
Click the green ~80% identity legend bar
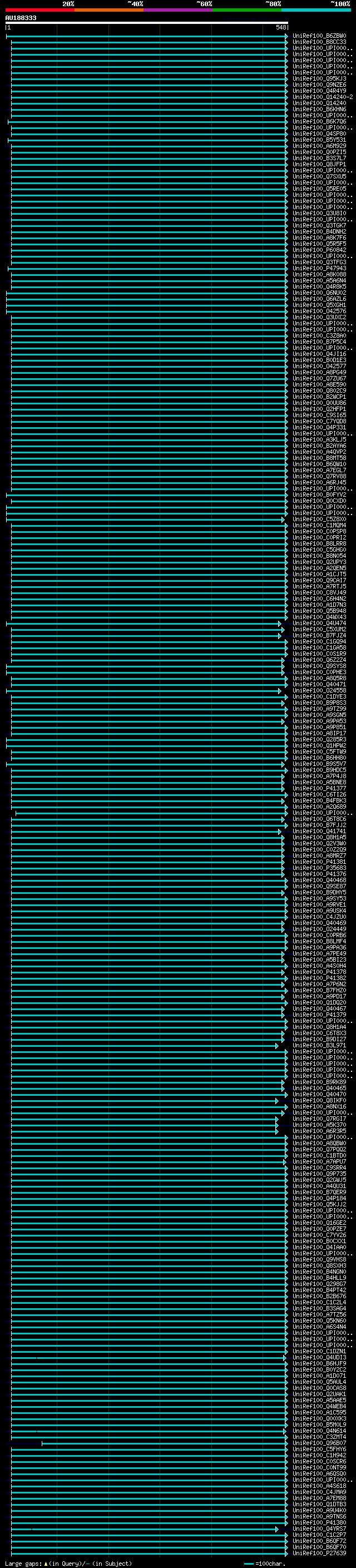pos(247,10)
